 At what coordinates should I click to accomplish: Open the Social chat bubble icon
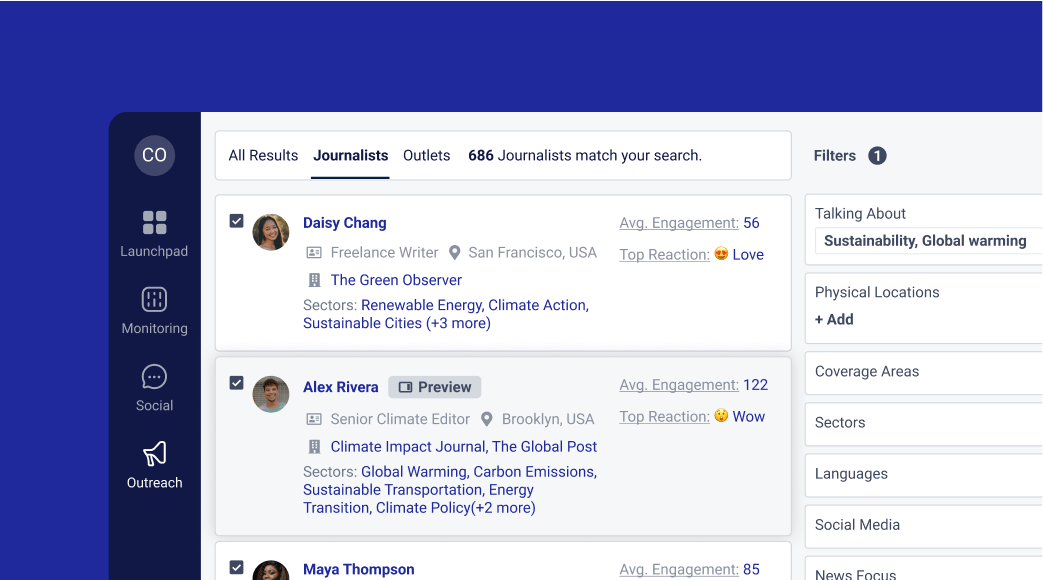point(154,376)
